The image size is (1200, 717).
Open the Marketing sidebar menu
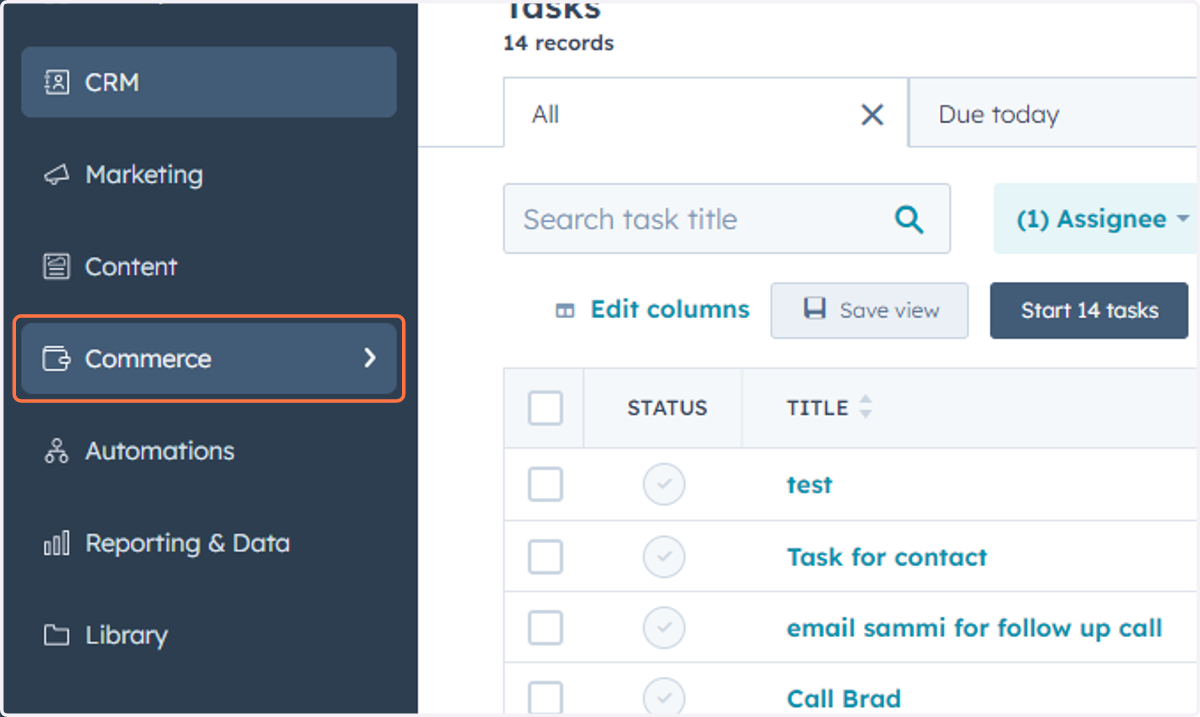pyautogui.click(x=209, y=174)
